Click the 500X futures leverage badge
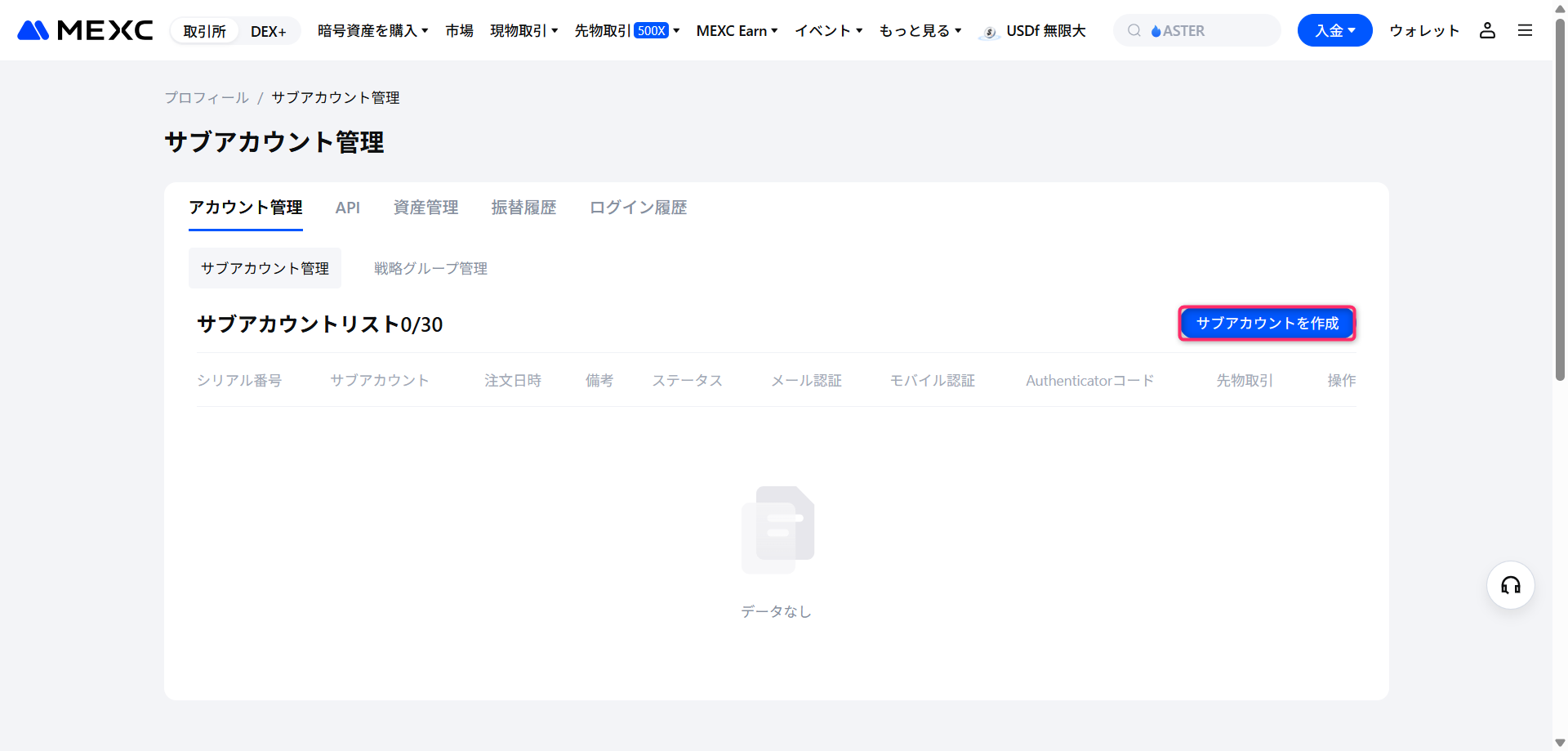 650,30
